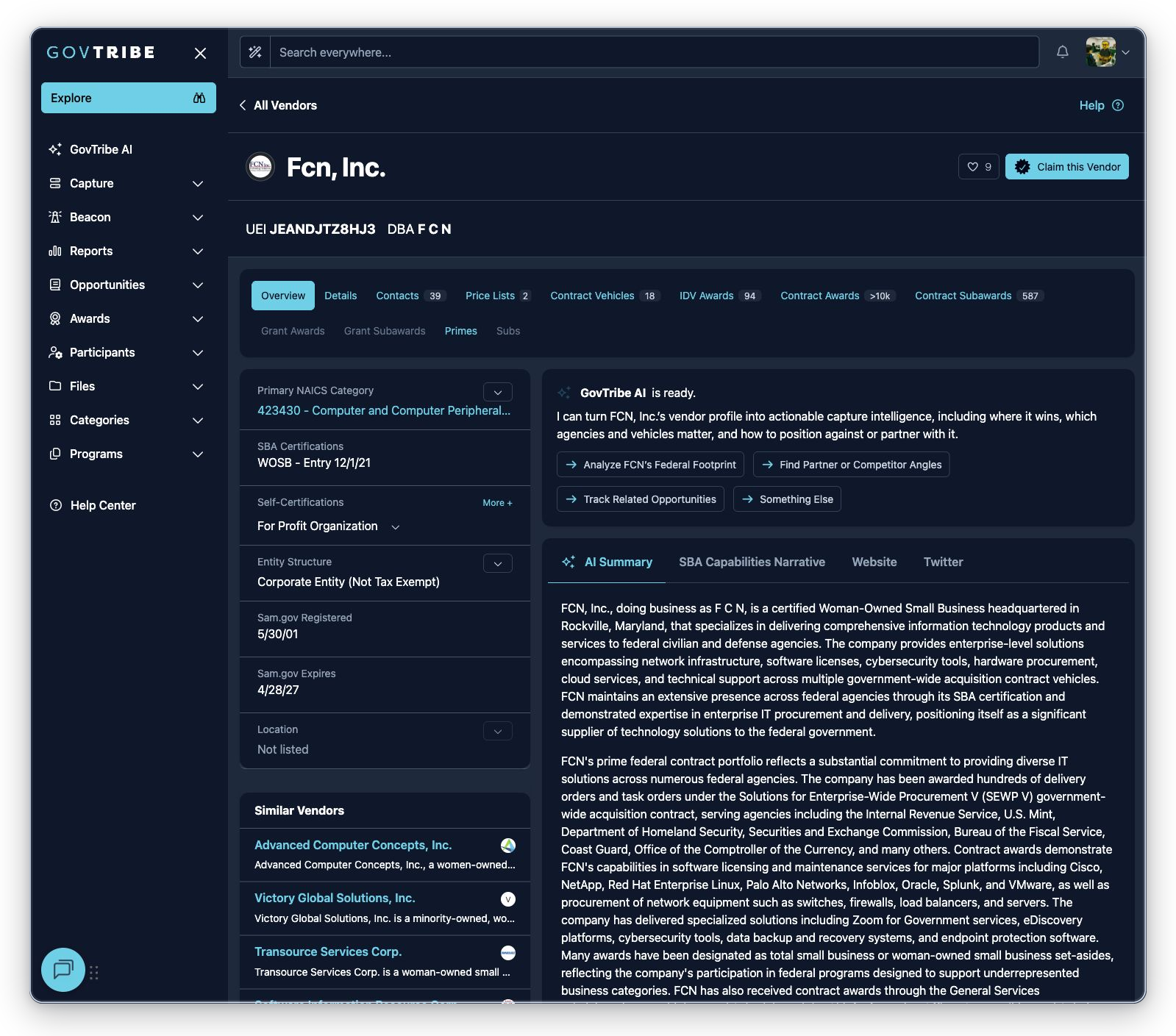Open the Help Center
Viewport: 1176px width, 1036px height.
(93, 505)
